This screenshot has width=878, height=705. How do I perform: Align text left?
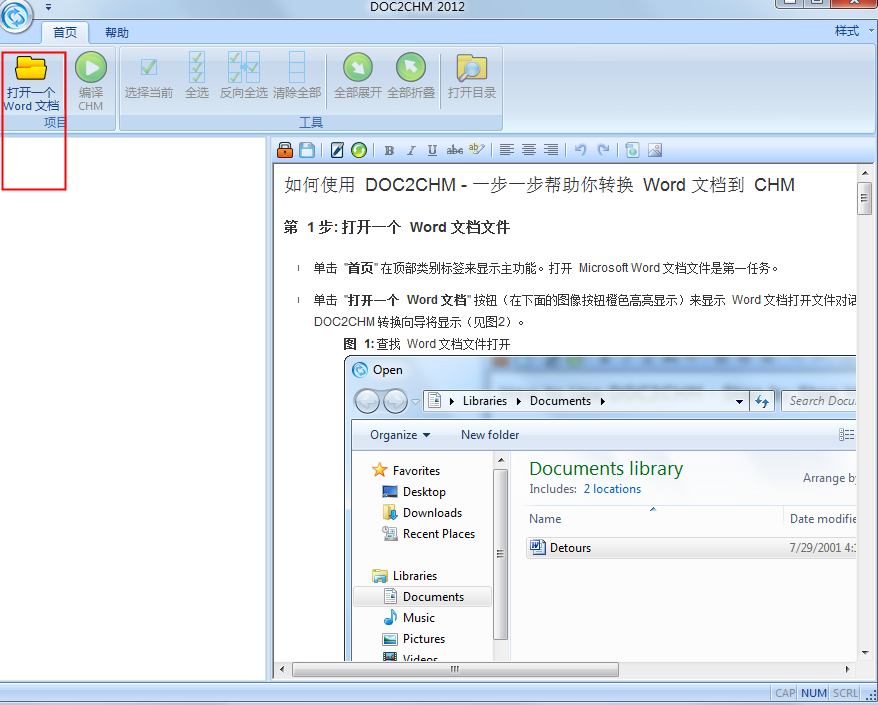[x=507, y=150]
